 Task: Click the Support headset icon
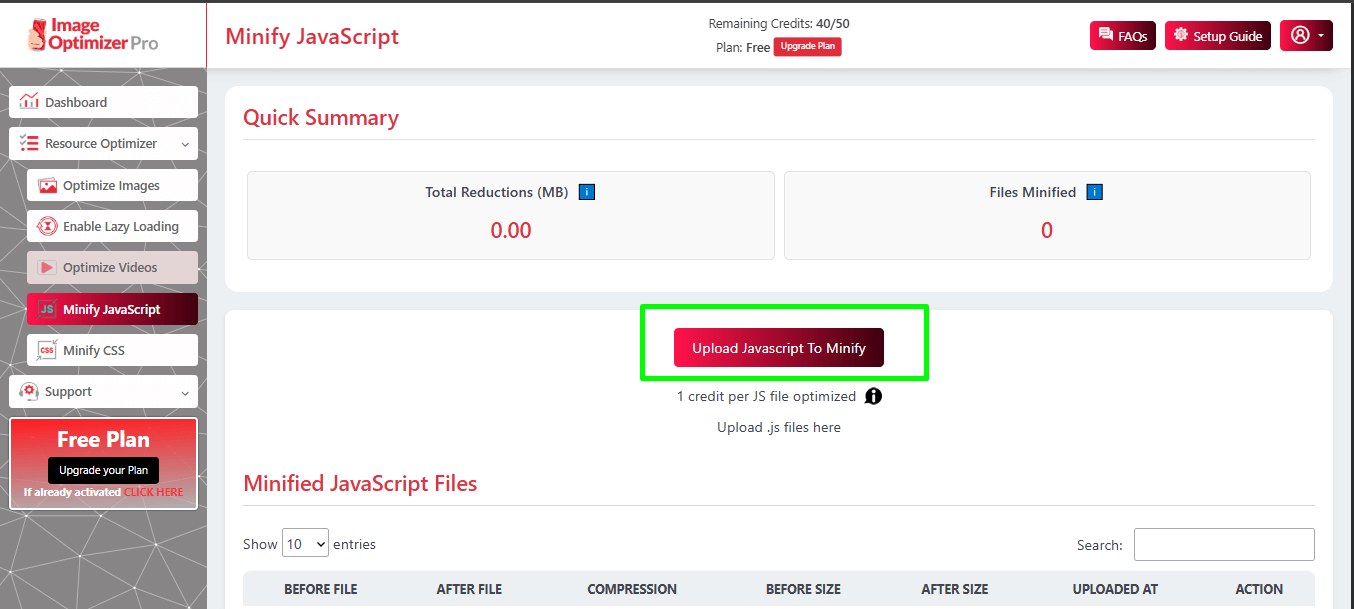click(x=29, y=391)
